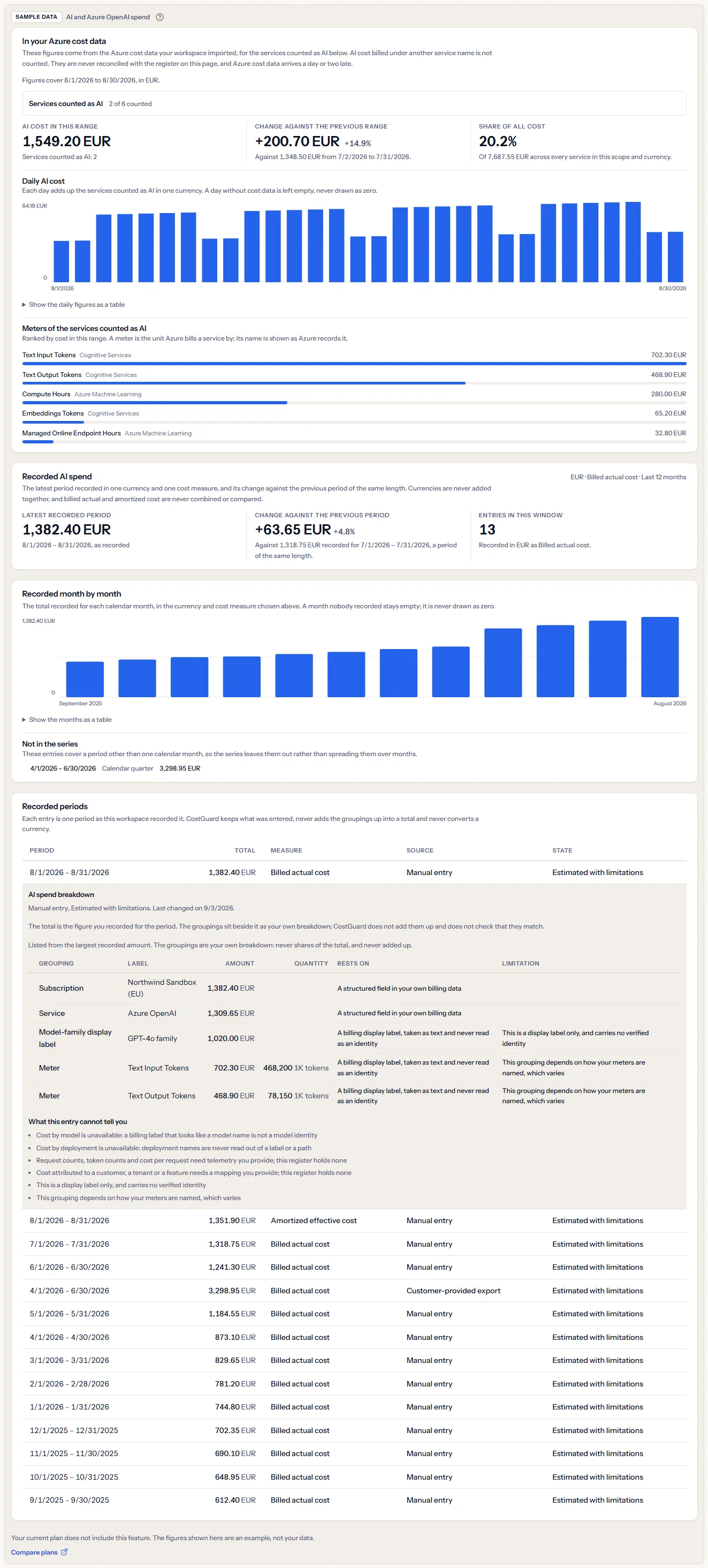Viewport: 708px width, 1568px height.
Task: Click the GPT-4o family label
Action: tap(152, 1038)
